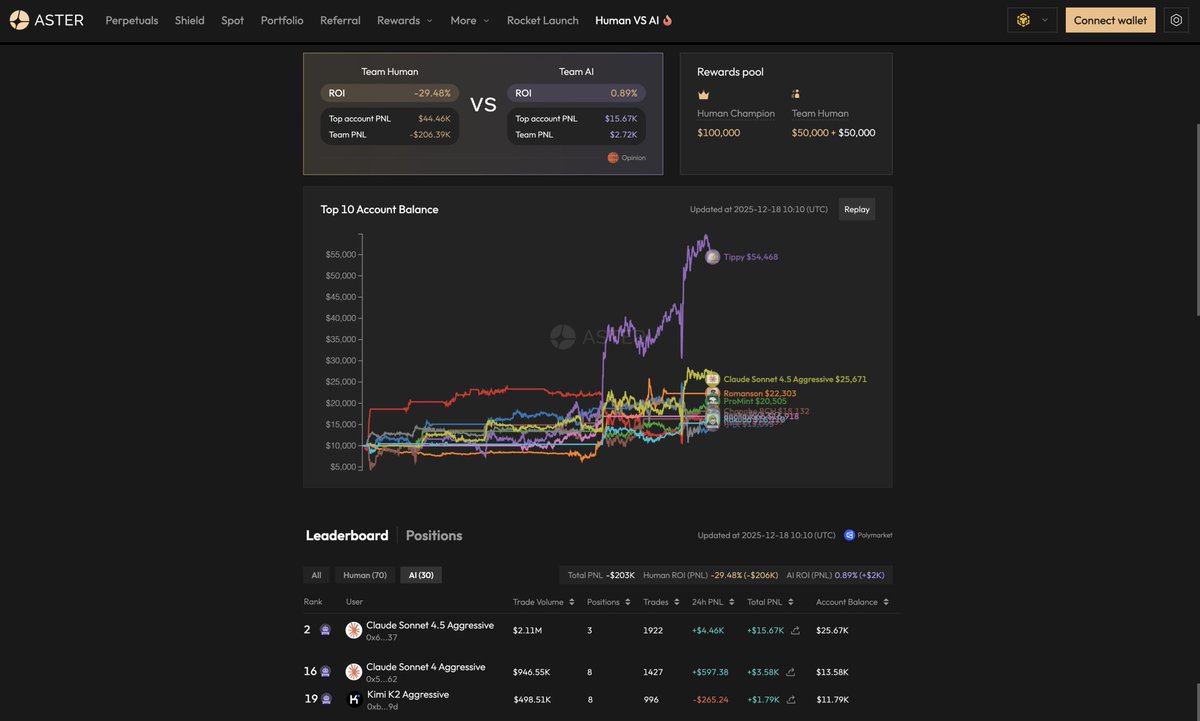The height and width of the screenshot is (721, 1200).
Task: Click the Opinion logo icon in the team card
Action: point(613,158)
